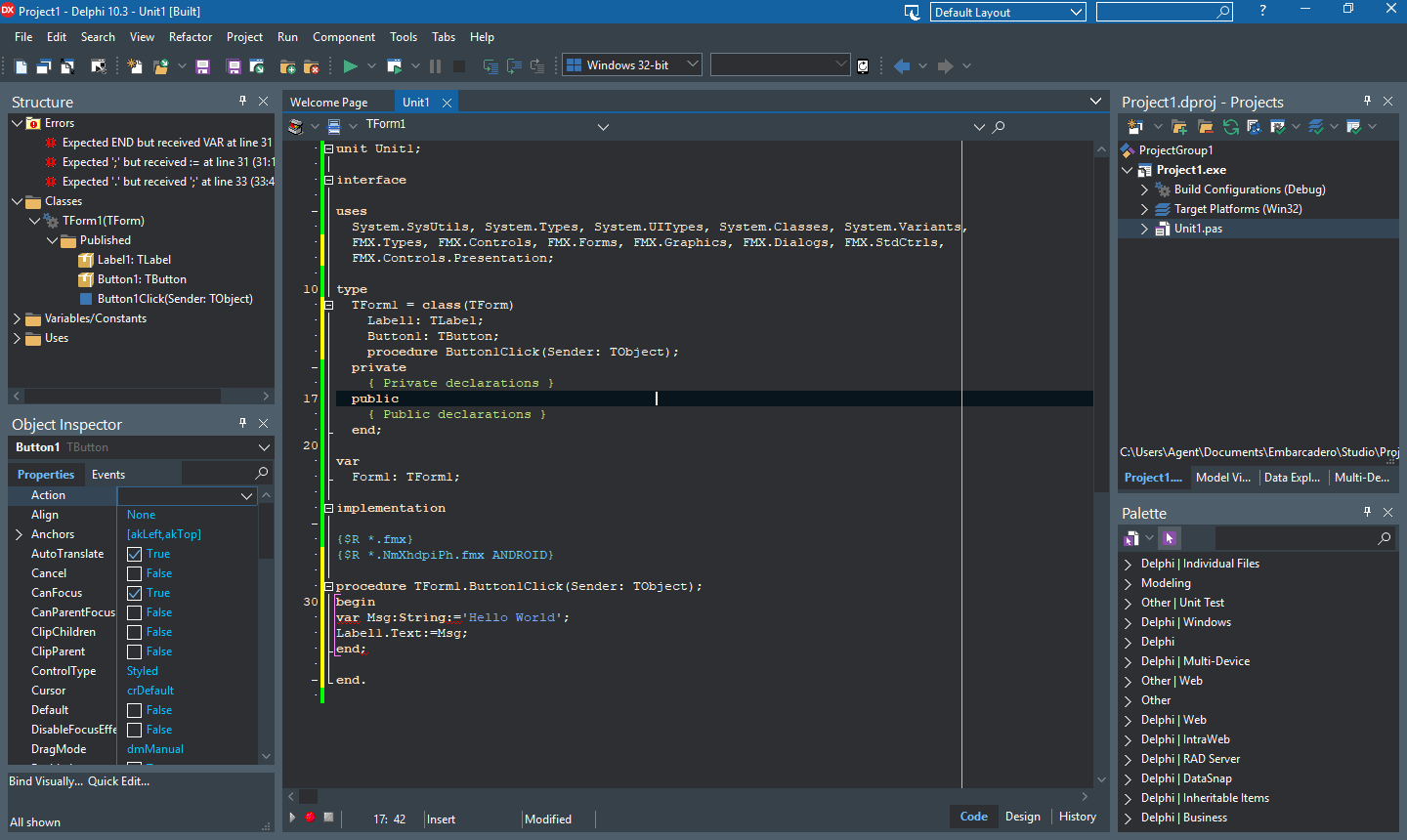
Task: Click the Sync/refresh icon in Projects toolbar
Action: pos(1230,127)
